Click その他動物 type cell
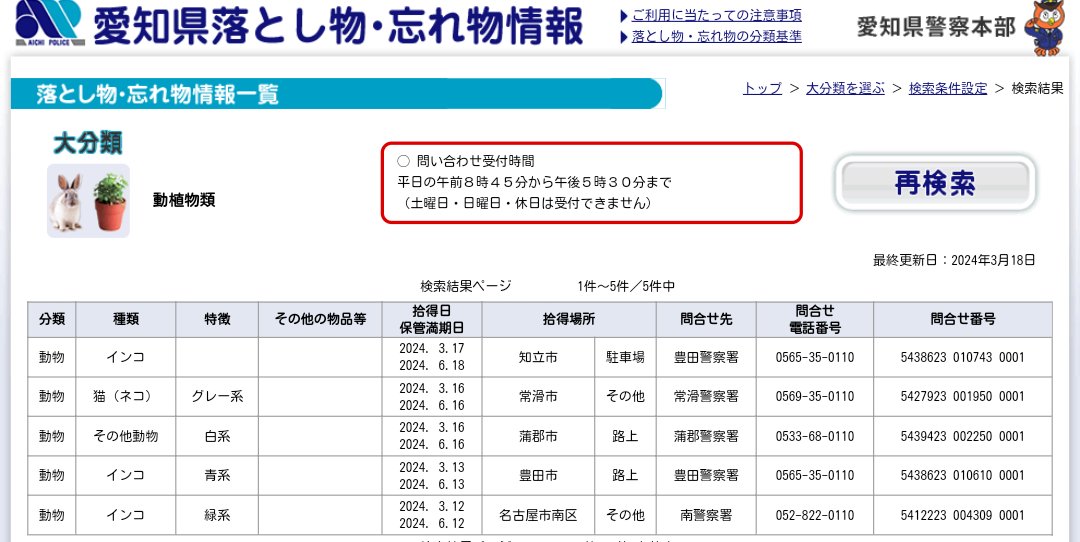The image size is (1080, 542). tap(125, 436)
